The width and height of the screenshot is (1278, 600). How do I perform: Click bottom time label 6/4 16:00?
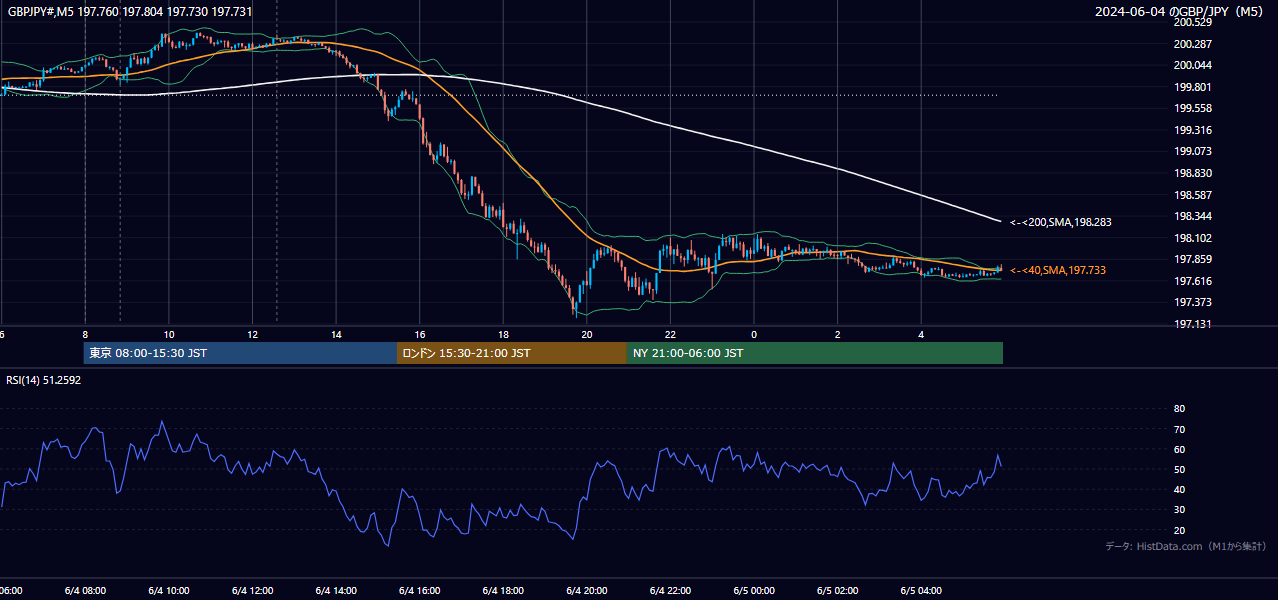click(x=420, y=590)
